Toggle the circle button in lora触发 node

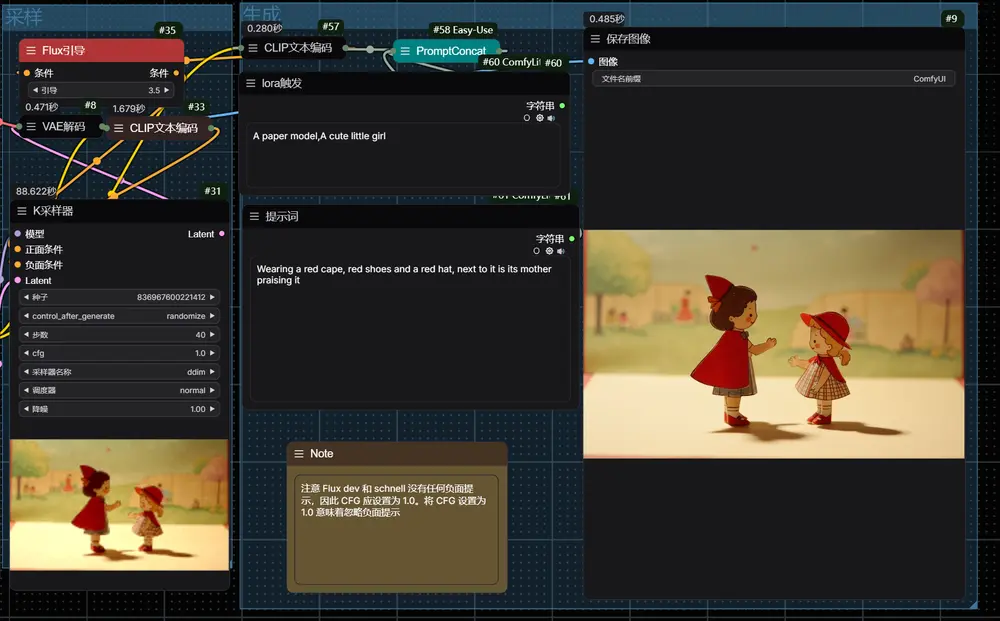pyautogui.click(x=527, y=118)
